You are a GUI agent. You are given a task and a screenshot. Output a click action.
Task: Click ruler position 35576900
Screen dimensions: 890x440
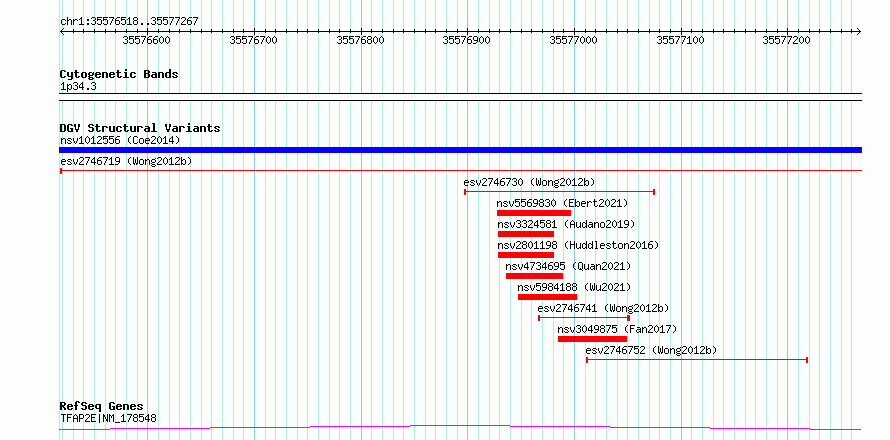click(x=467, y=40)
